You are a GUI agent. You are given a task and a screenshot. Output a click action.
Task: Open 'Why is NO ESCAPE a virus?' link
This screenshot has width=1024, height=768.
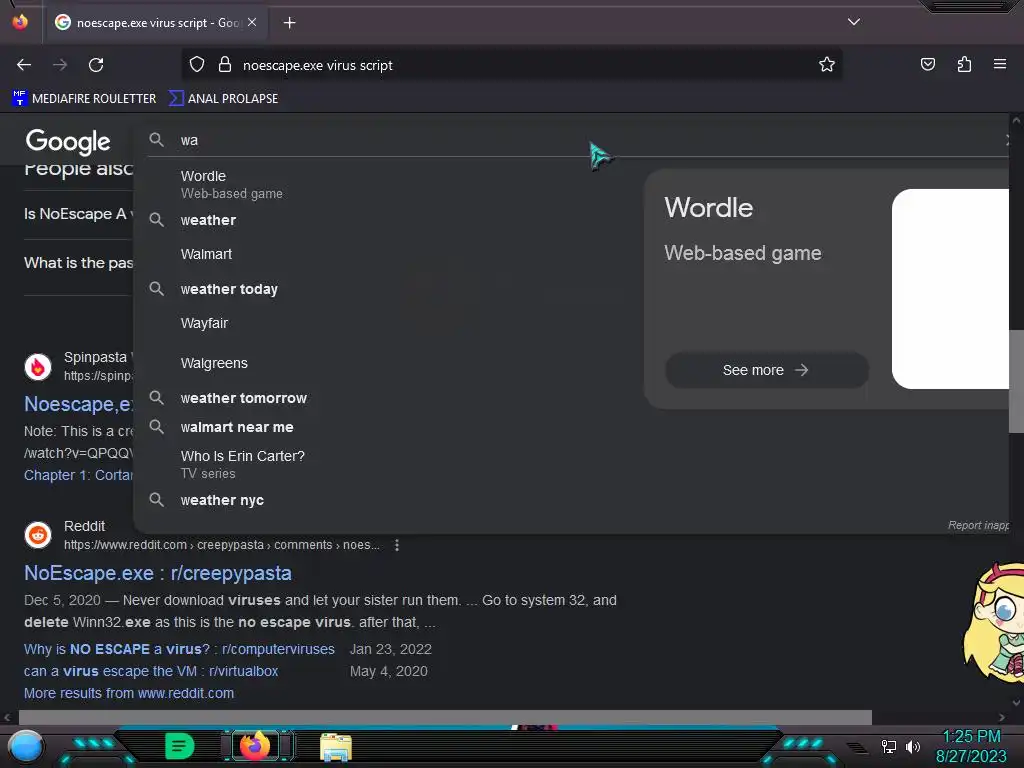tap(179, 649)
